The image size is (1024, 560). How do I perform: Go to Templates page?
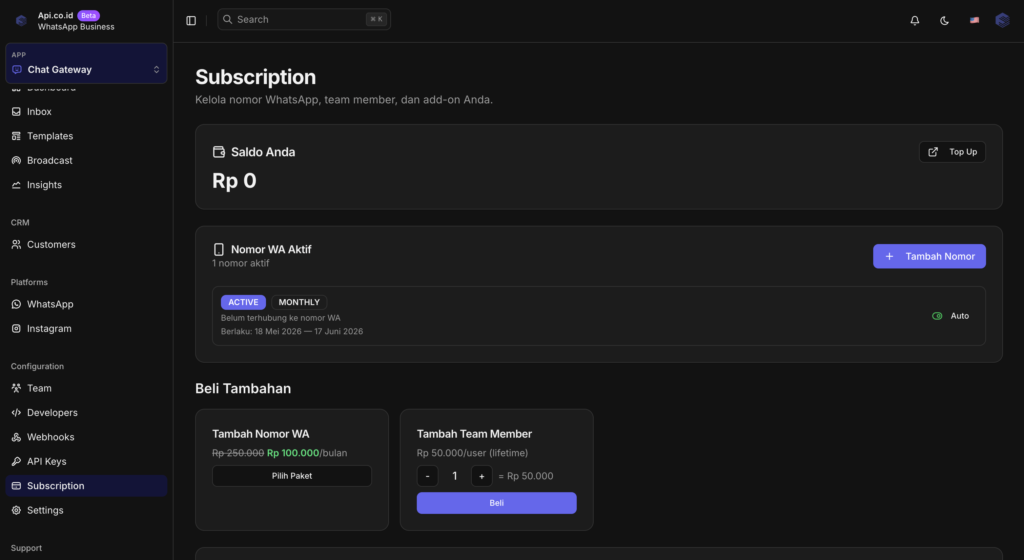point(86,136)
